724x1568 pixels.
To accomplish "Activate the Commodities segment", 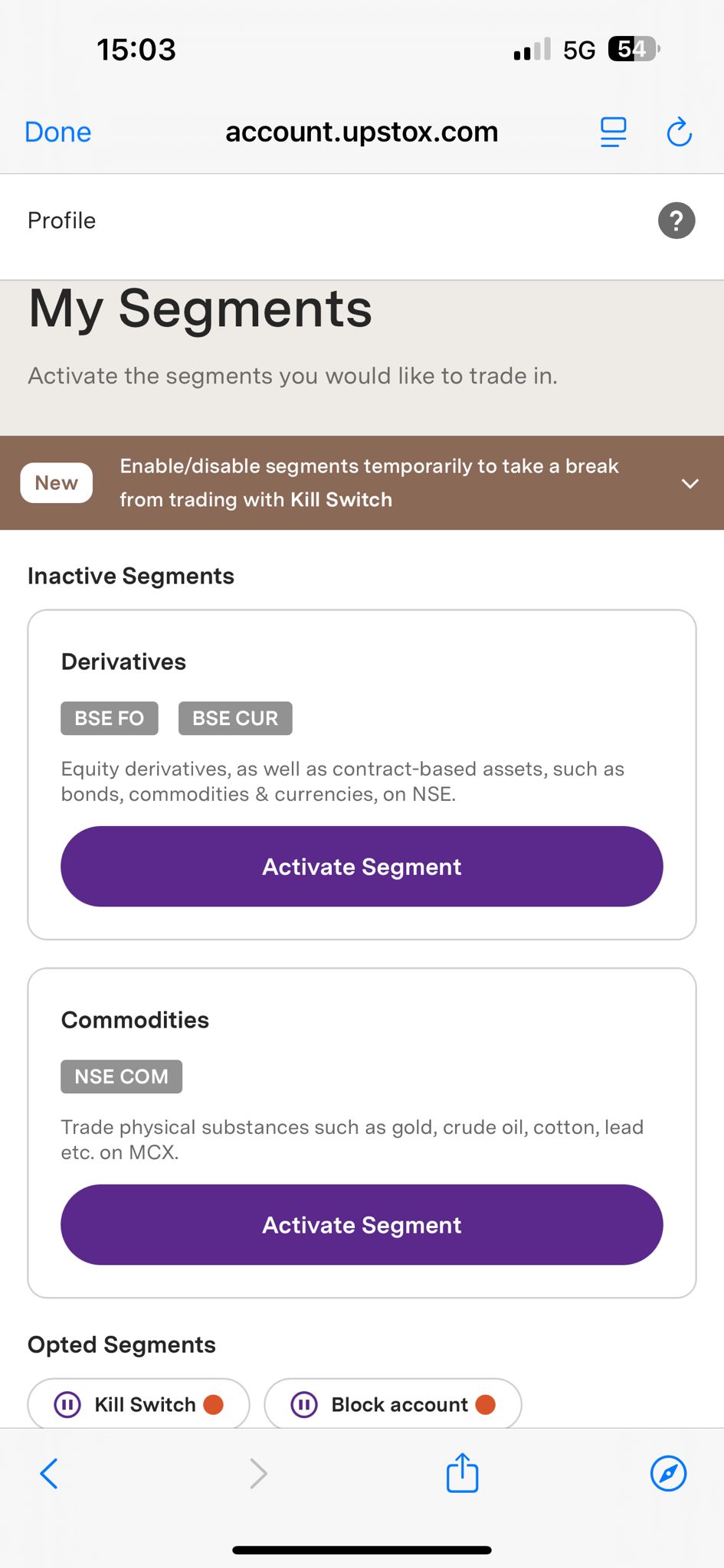I will pos(362,1225).
